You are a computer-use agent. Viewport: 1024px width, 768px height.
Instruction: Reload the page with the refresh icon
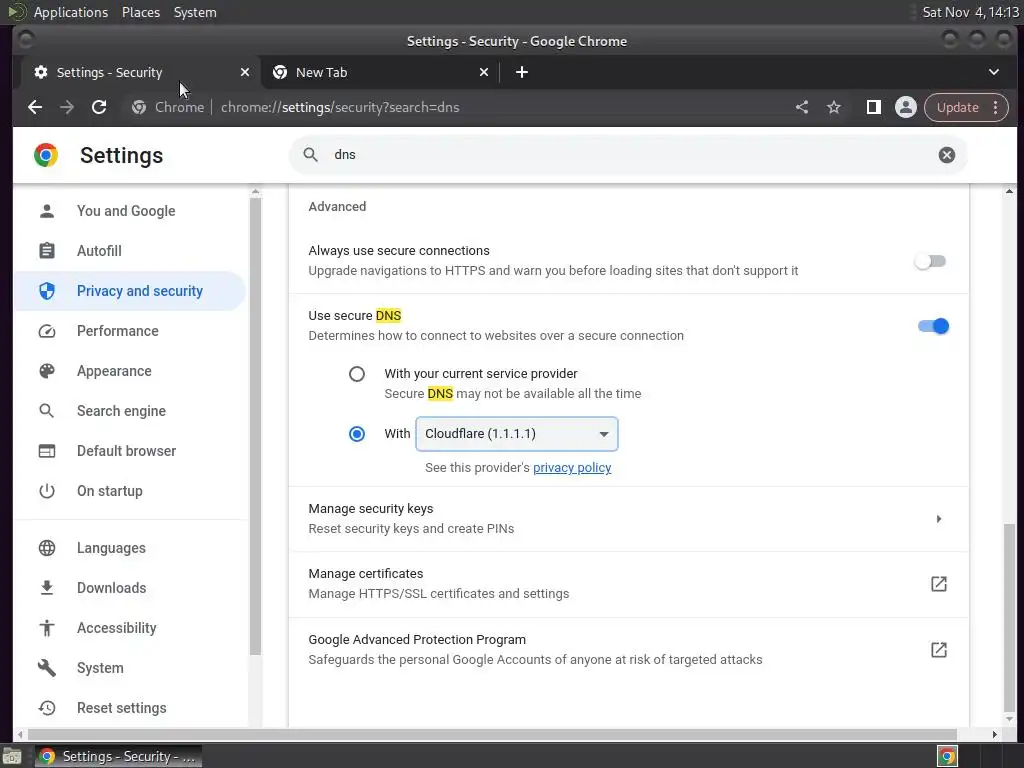coord(99,107)
